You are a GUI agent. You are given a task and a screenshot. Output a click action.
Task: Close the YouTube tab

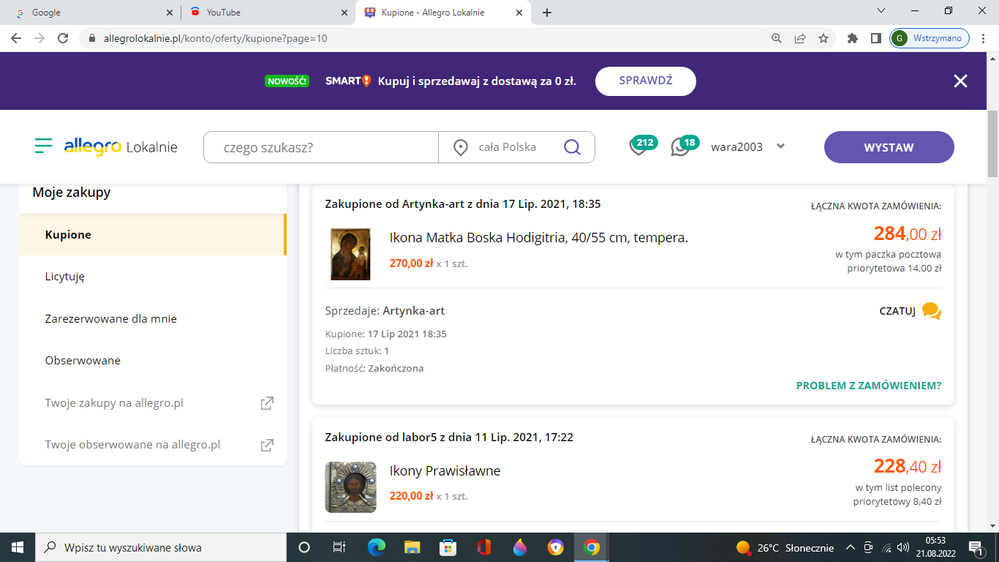344,12
